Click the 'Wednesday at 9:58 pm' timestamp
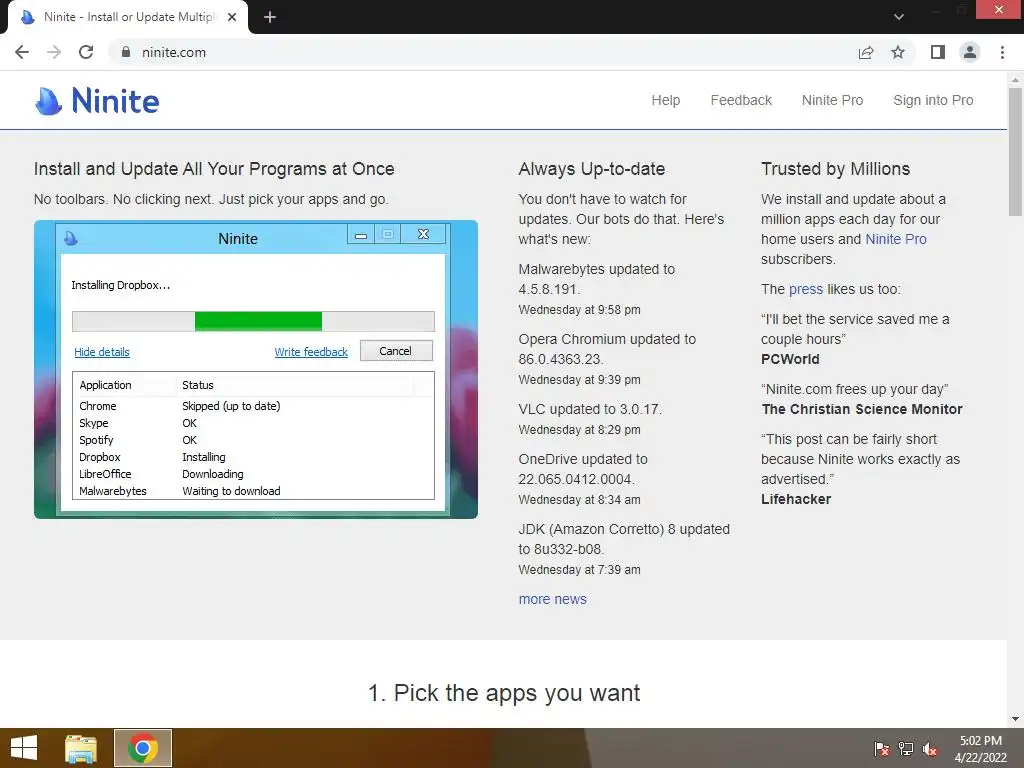 pos(579,310)
